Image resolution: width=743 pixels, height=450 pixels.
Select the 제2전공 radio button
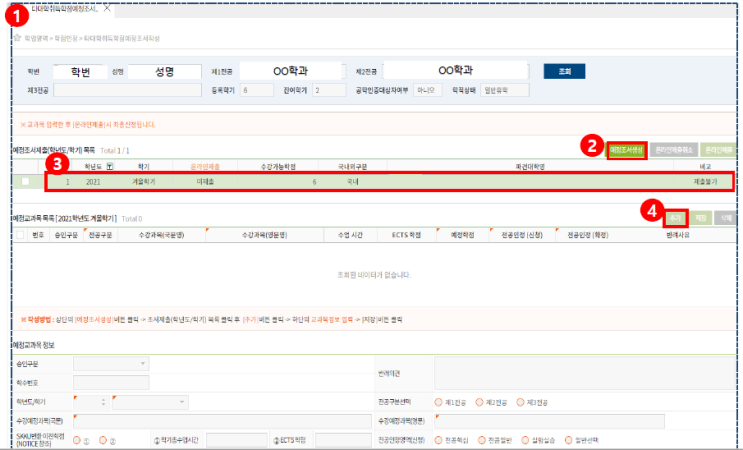click(x=479, y=402)
